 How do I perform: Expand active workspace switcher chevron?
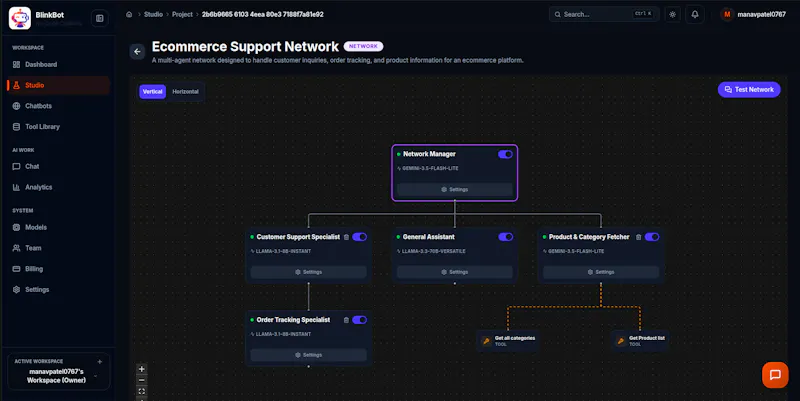(96, 377)
